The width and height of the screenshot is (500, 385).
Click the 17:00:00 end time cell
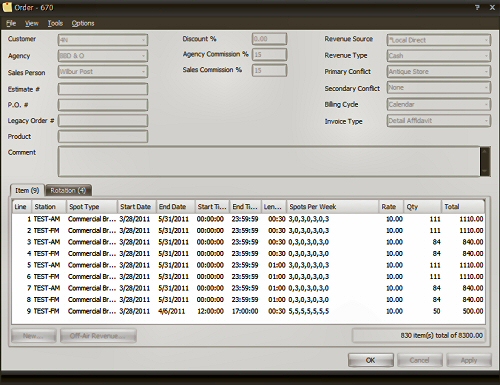pos(245,311)
